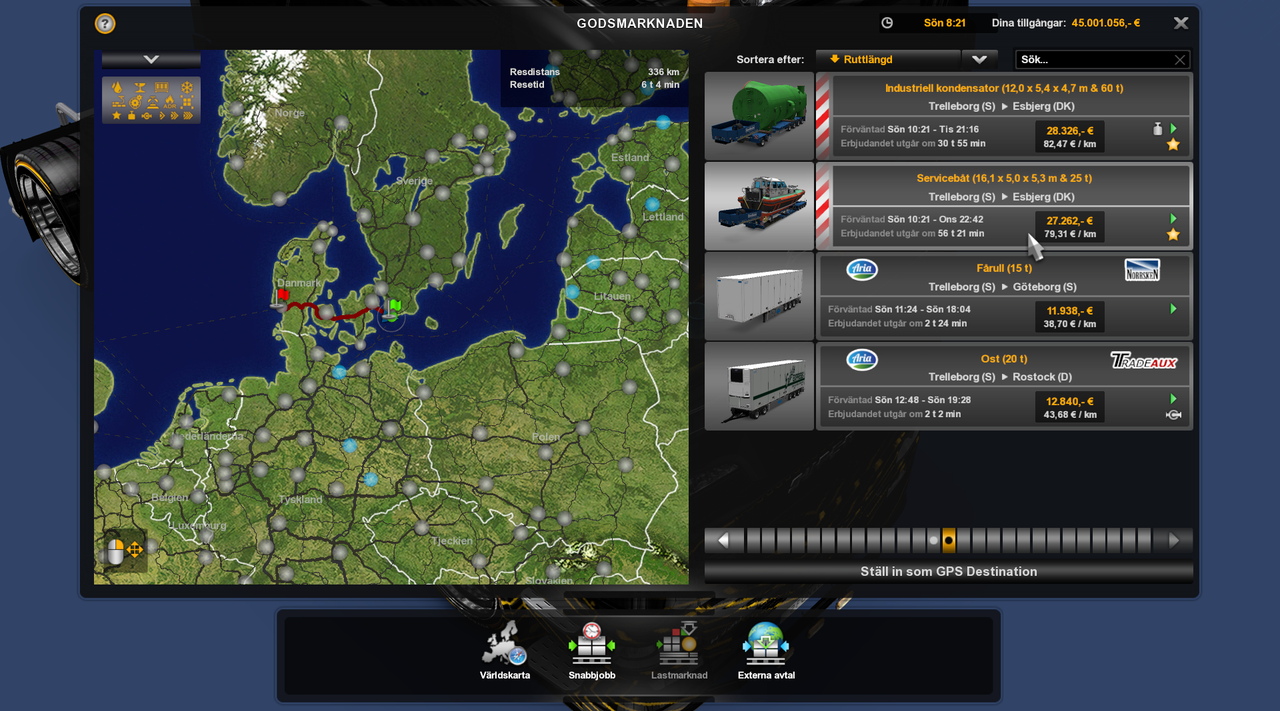Toggle the ADR hazardous cargo filter
1280x711 pixels.
click(x=170, y=102)
